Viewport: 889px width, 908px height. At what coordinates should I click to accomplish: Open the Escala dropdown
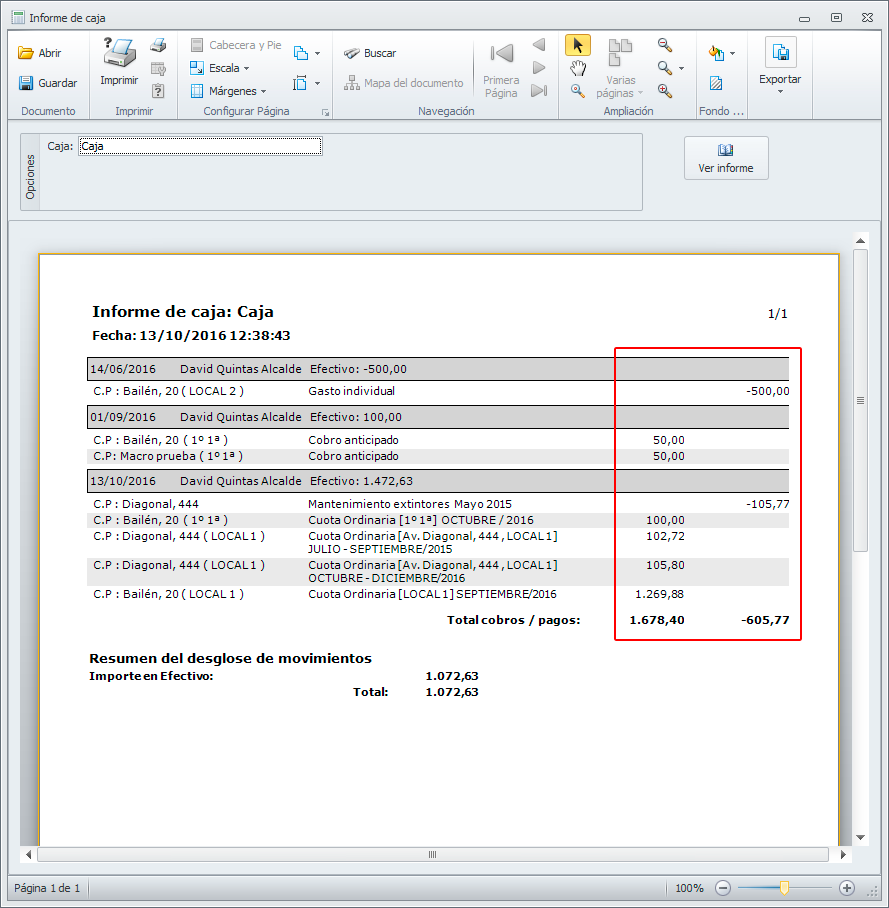223,68
